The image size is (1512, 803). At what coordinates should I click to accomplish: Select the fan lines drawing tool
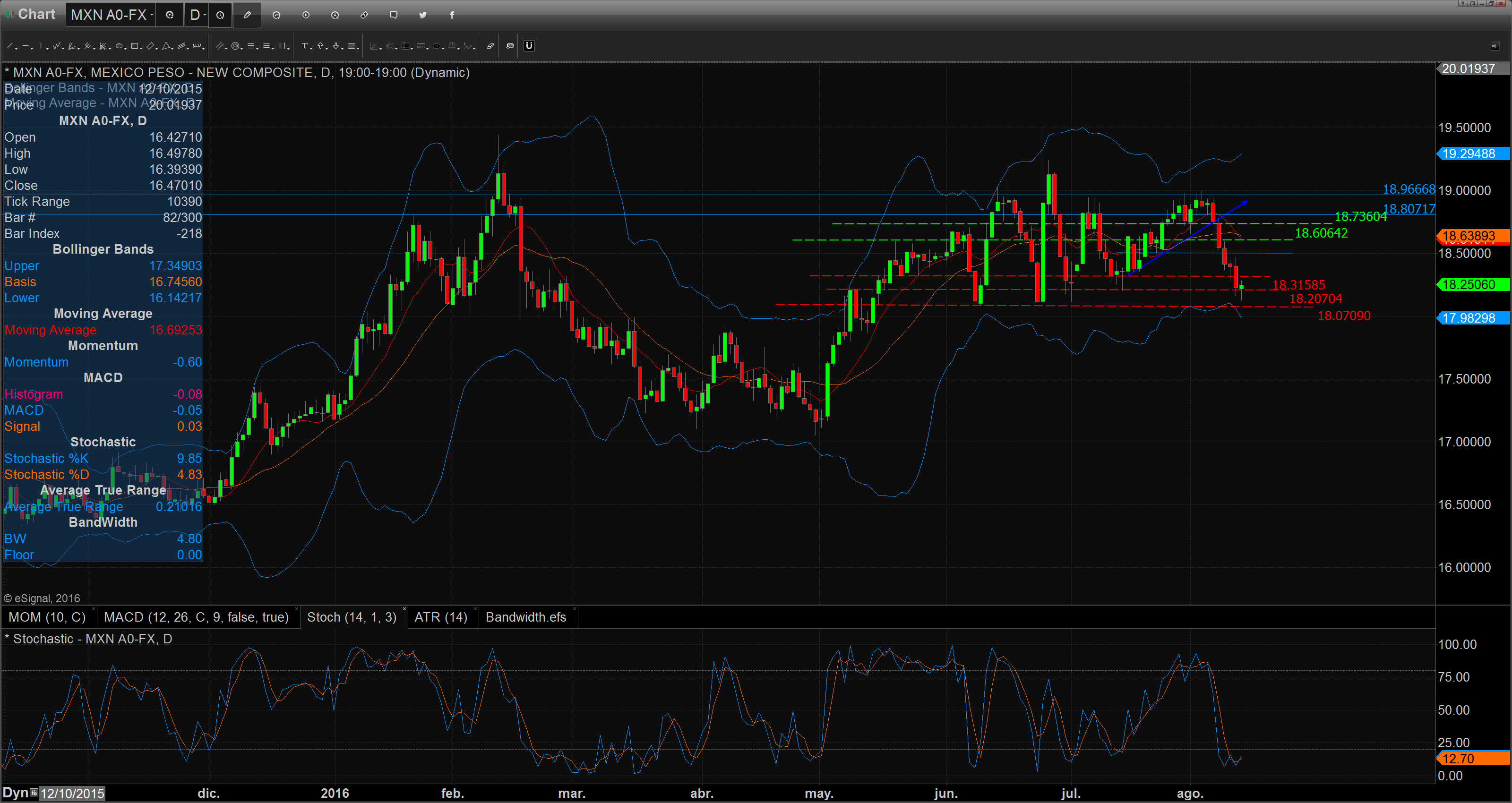click(72, 46)
